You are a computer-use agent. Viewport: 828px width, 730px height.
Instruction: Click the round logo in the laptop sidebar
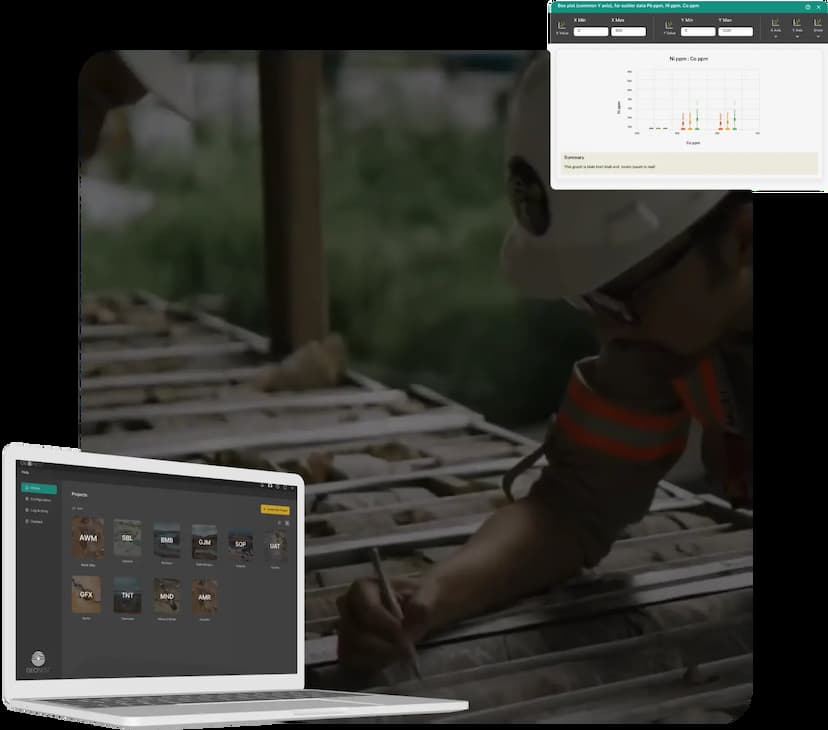pyautogui.click(x=38, y=659)
